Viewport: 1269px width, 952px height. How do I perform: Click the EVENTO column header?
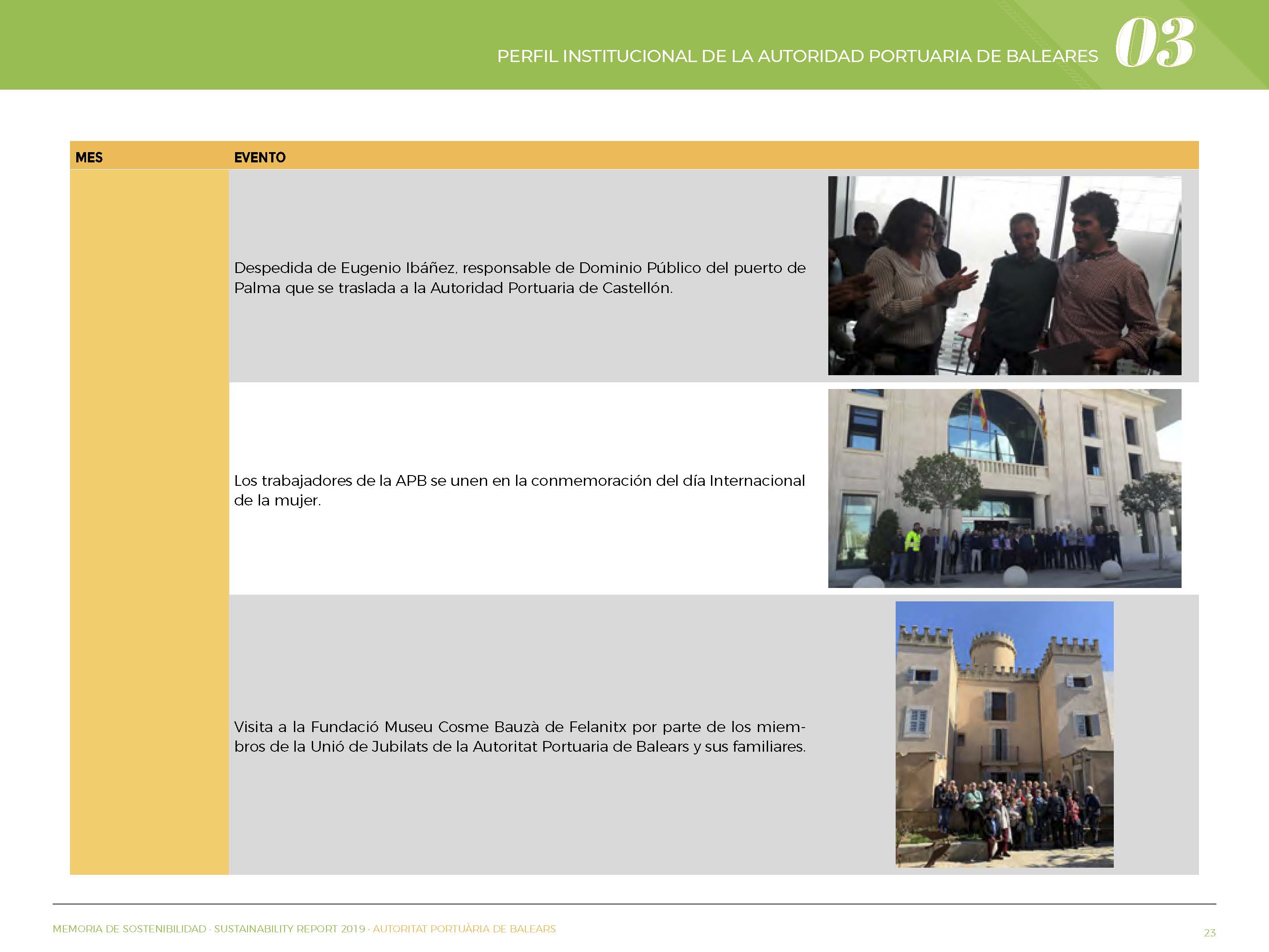pos(260,157)
